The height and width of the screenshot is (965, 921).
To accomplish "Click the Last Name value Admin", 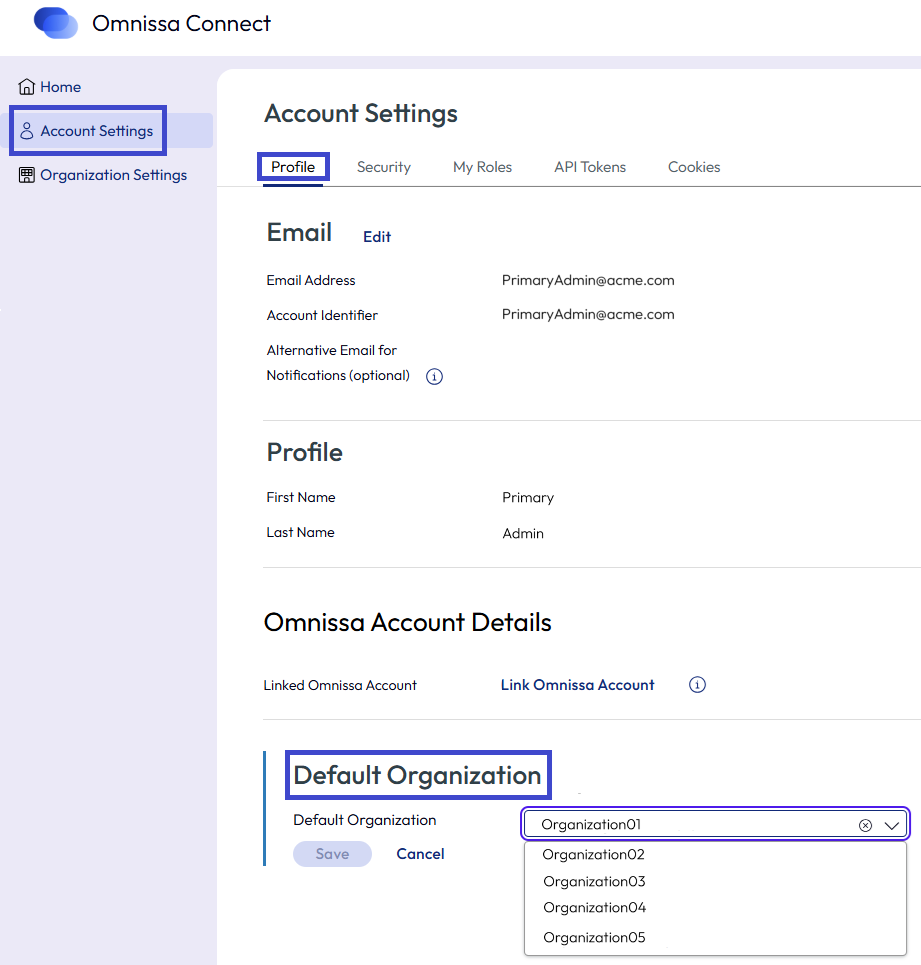I will click(x=523, y=533).
